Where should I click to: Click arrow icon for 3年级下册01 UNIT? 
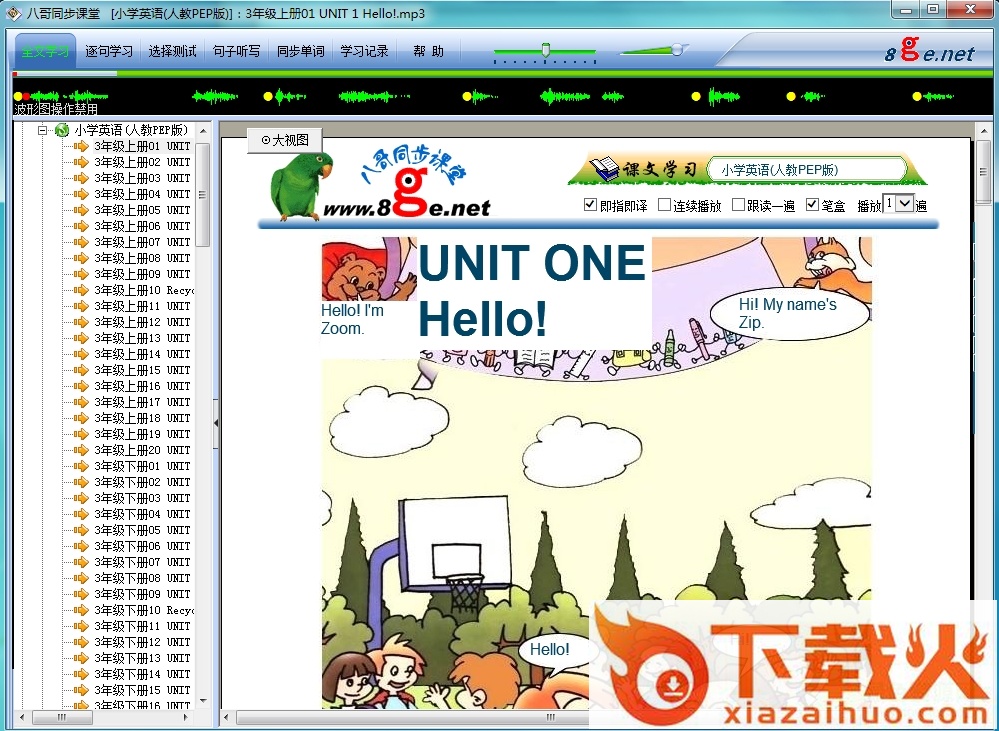(x=81, y=466)
